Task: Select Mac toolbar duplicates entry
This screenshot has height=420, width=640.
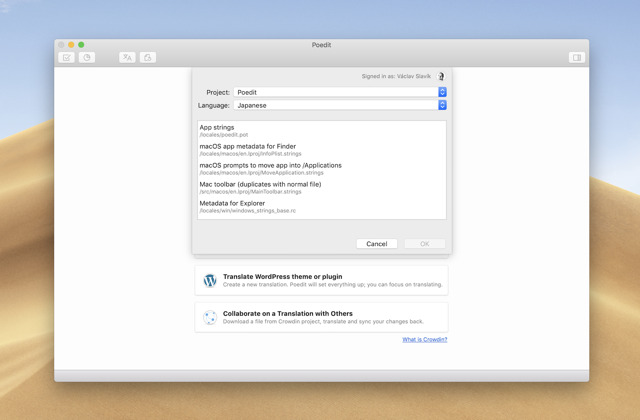Action: [x=322, y=187]
